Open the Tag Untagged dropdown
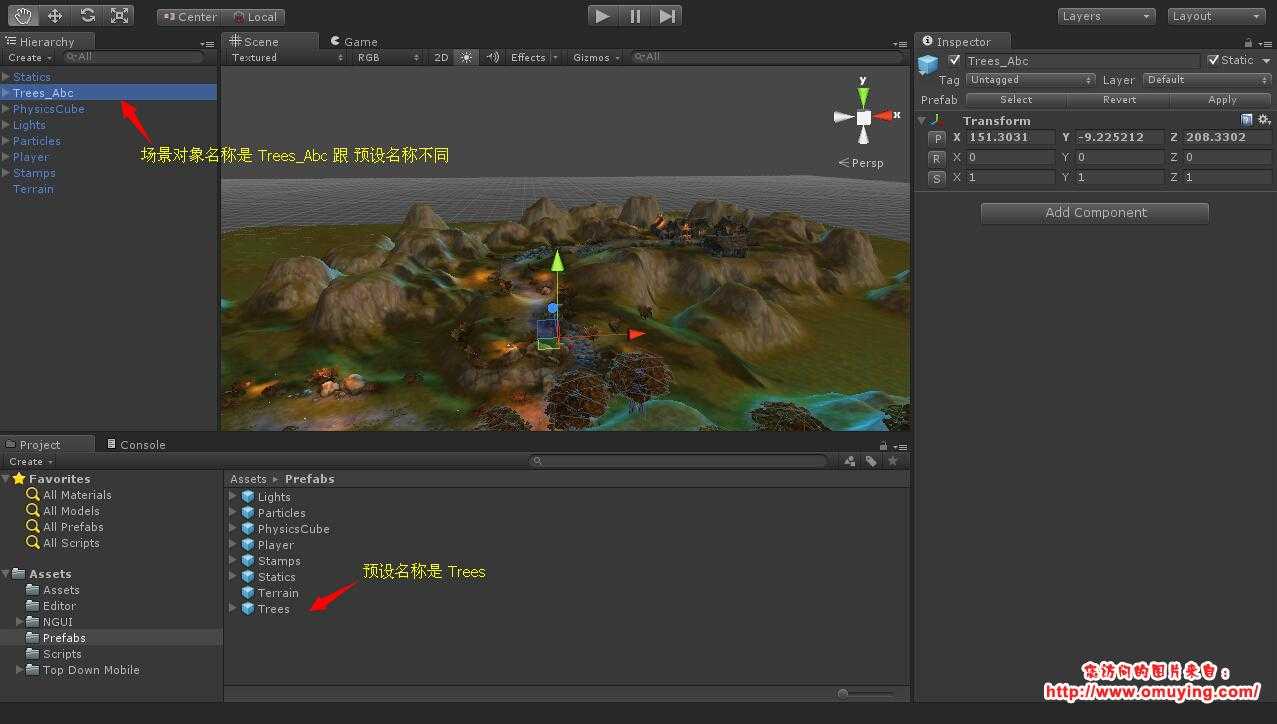The width and height of the screenshot is (1277, 724). [x=1030, y=80]
